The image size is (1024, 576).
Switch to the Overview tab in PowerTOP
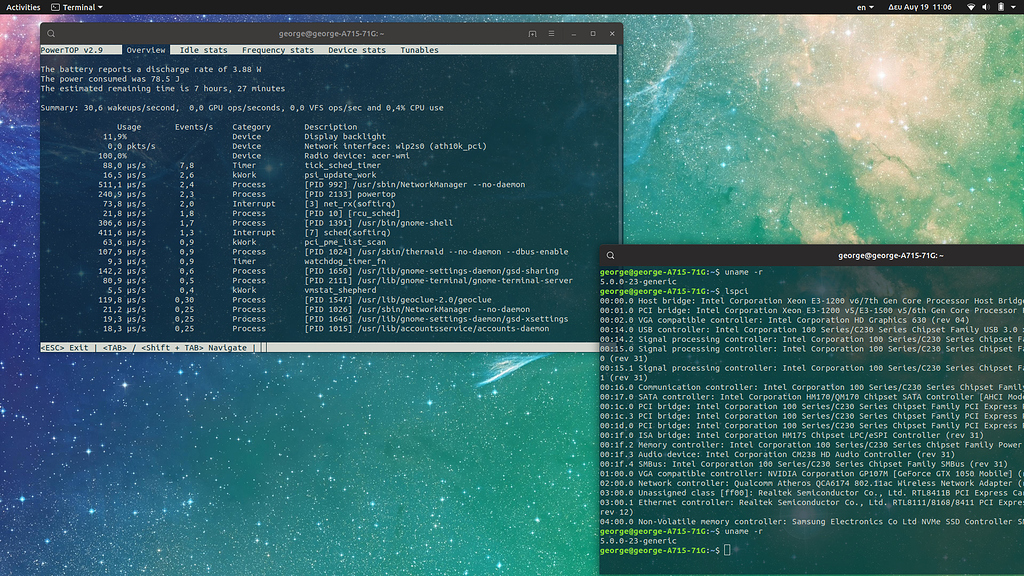tap(146, 50)
